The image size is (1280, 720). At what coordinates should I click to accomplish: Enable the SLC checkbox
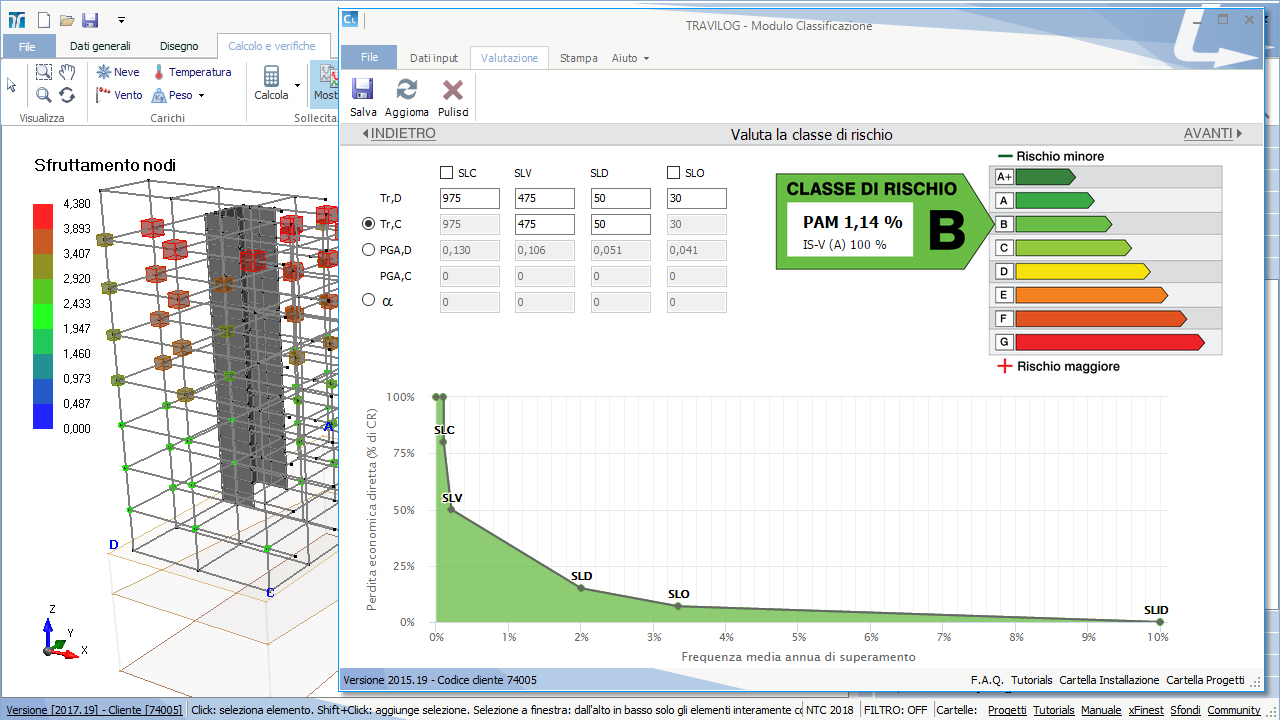(447, 173)
